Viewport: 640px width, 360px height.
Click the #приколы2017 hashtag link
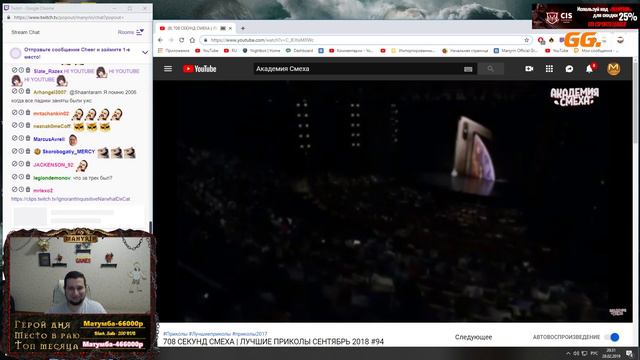[x=249, y=333]
